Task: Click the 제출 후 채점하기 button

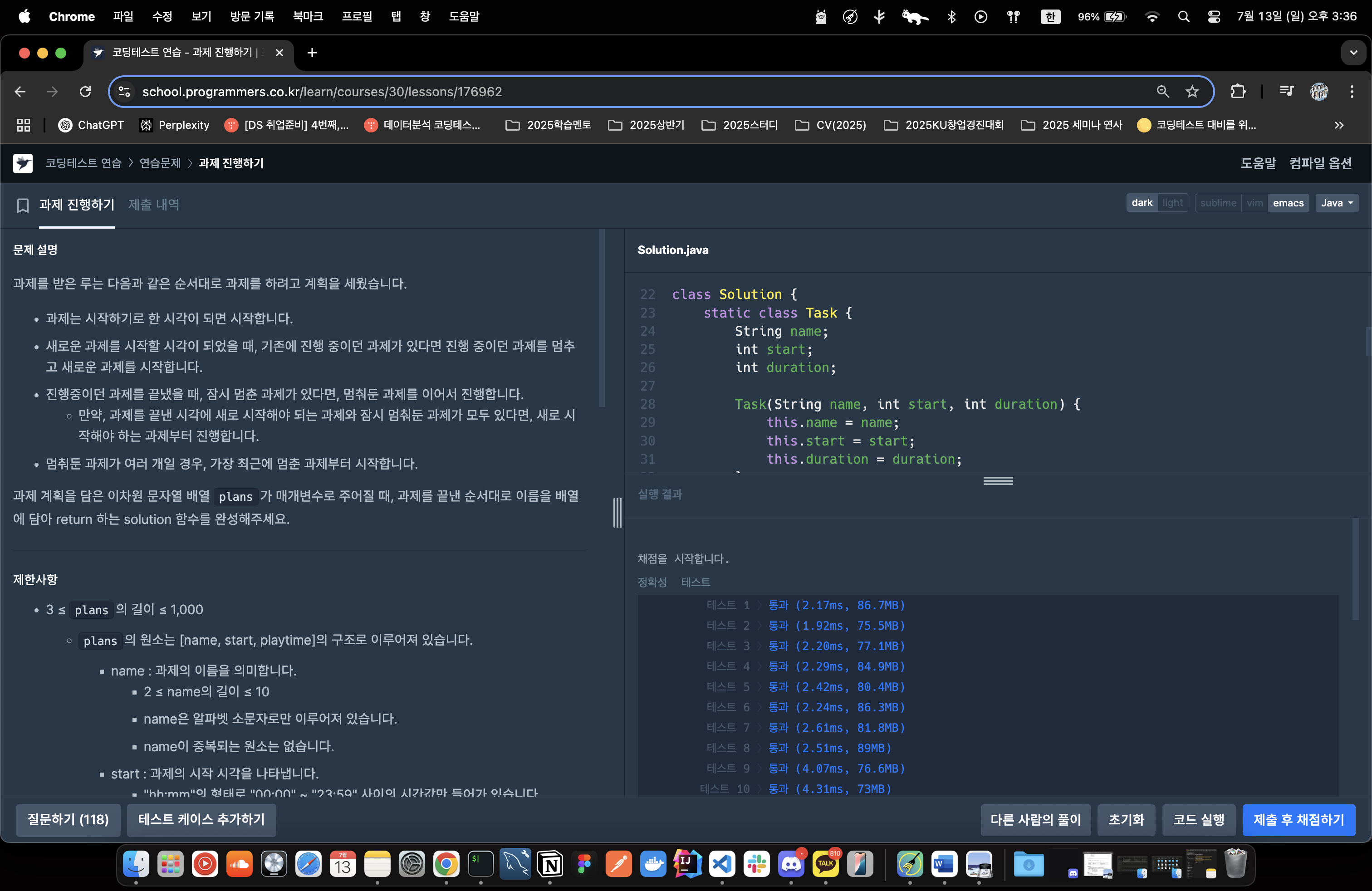Action: click(x=1298, y=819)
